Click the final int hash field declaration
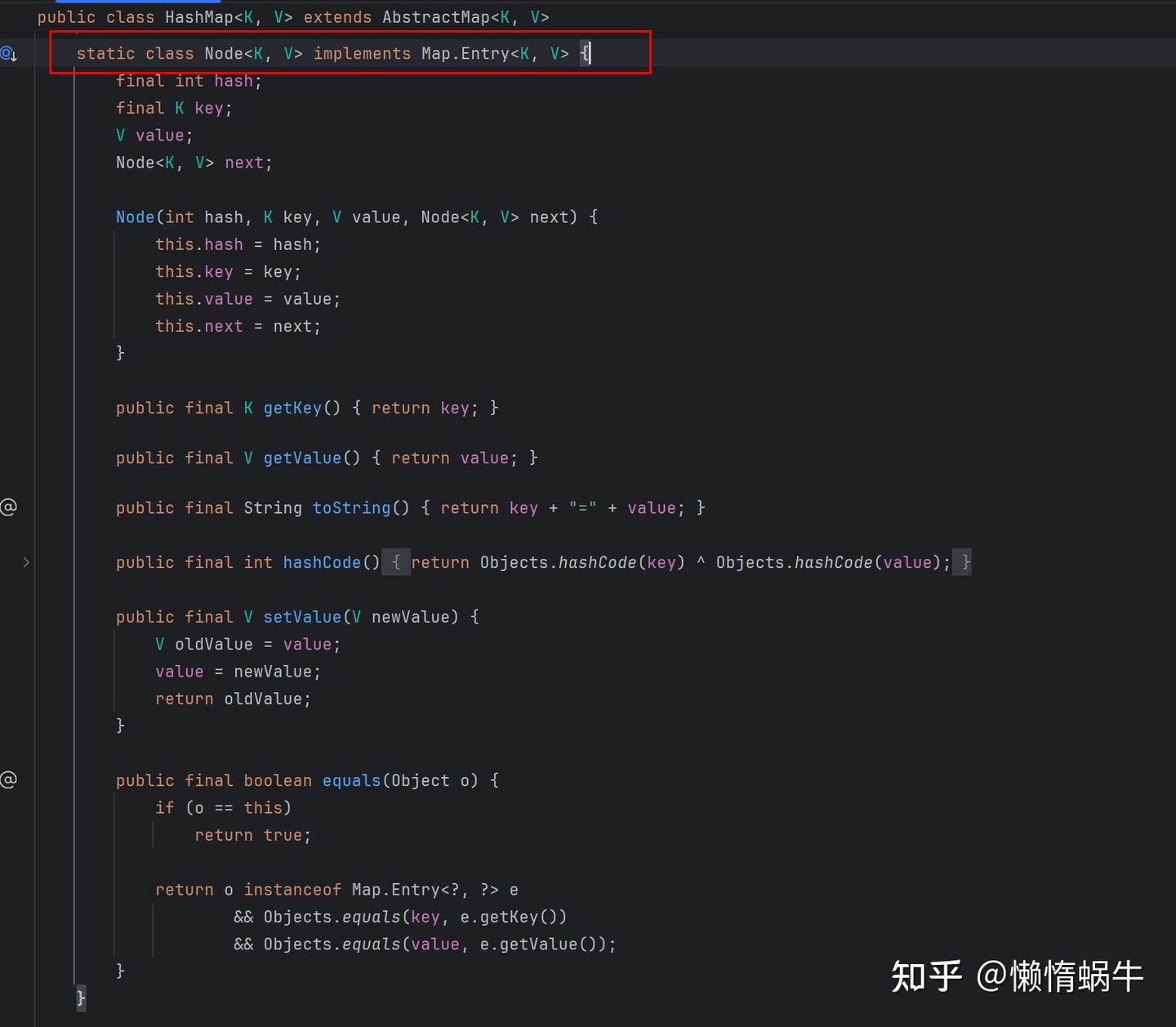 188,80
